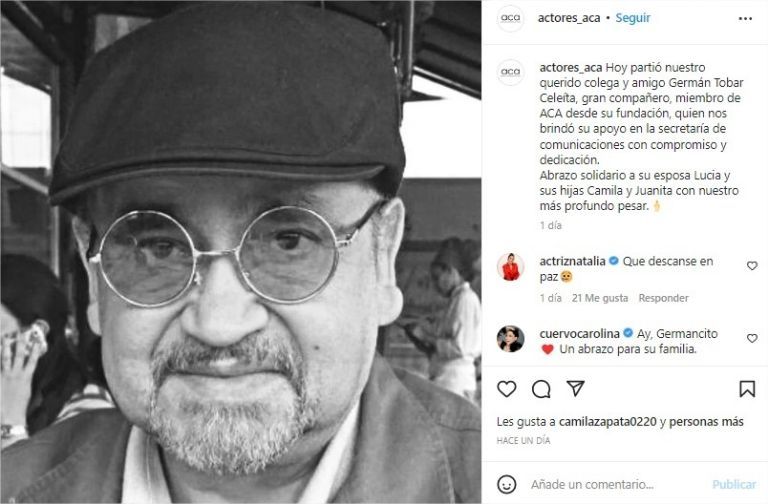Like the post with the heart icon
This screenshot has height=504, width=768.
(507, 389)
